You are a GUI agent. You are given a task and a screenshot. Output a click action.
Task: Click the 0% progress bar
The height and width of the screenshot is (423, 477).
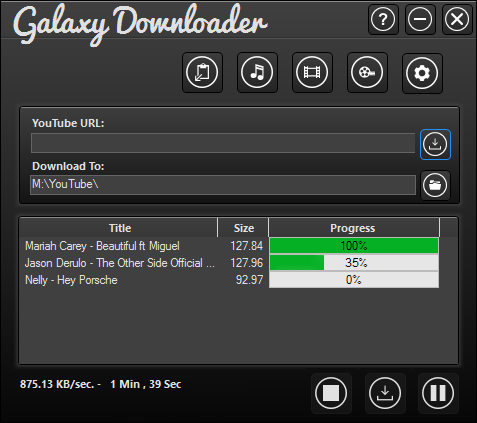tap(354, 280)
